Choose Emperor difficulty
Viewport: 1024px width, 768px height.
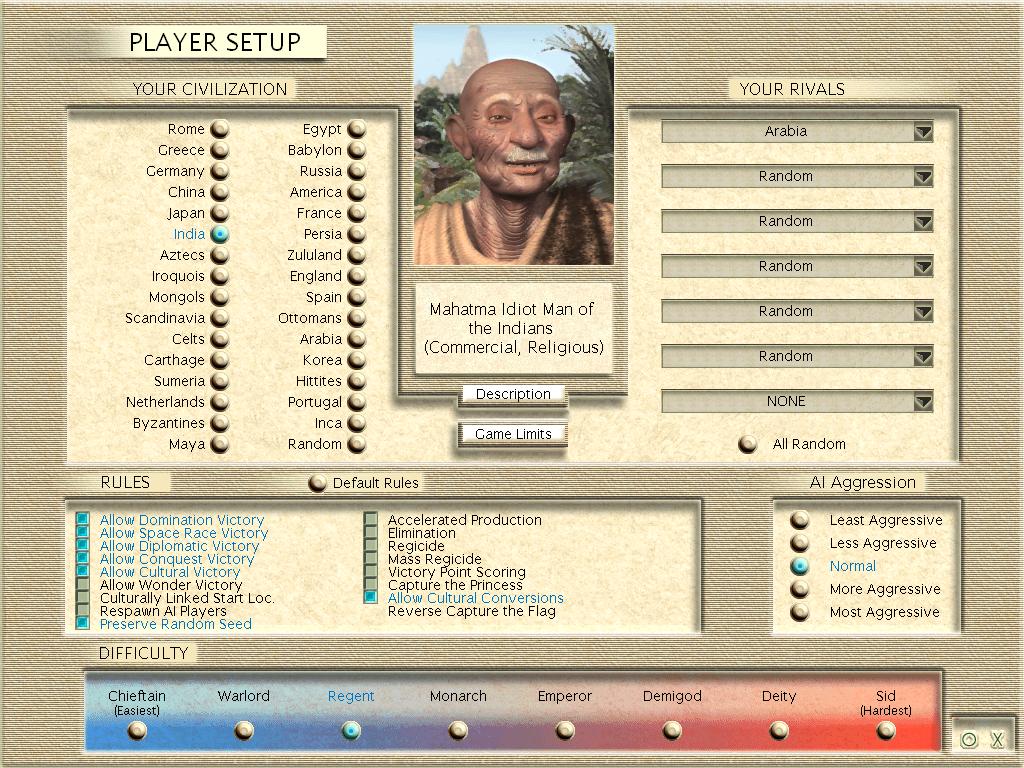pyautogui.click(x=566, y=730)
